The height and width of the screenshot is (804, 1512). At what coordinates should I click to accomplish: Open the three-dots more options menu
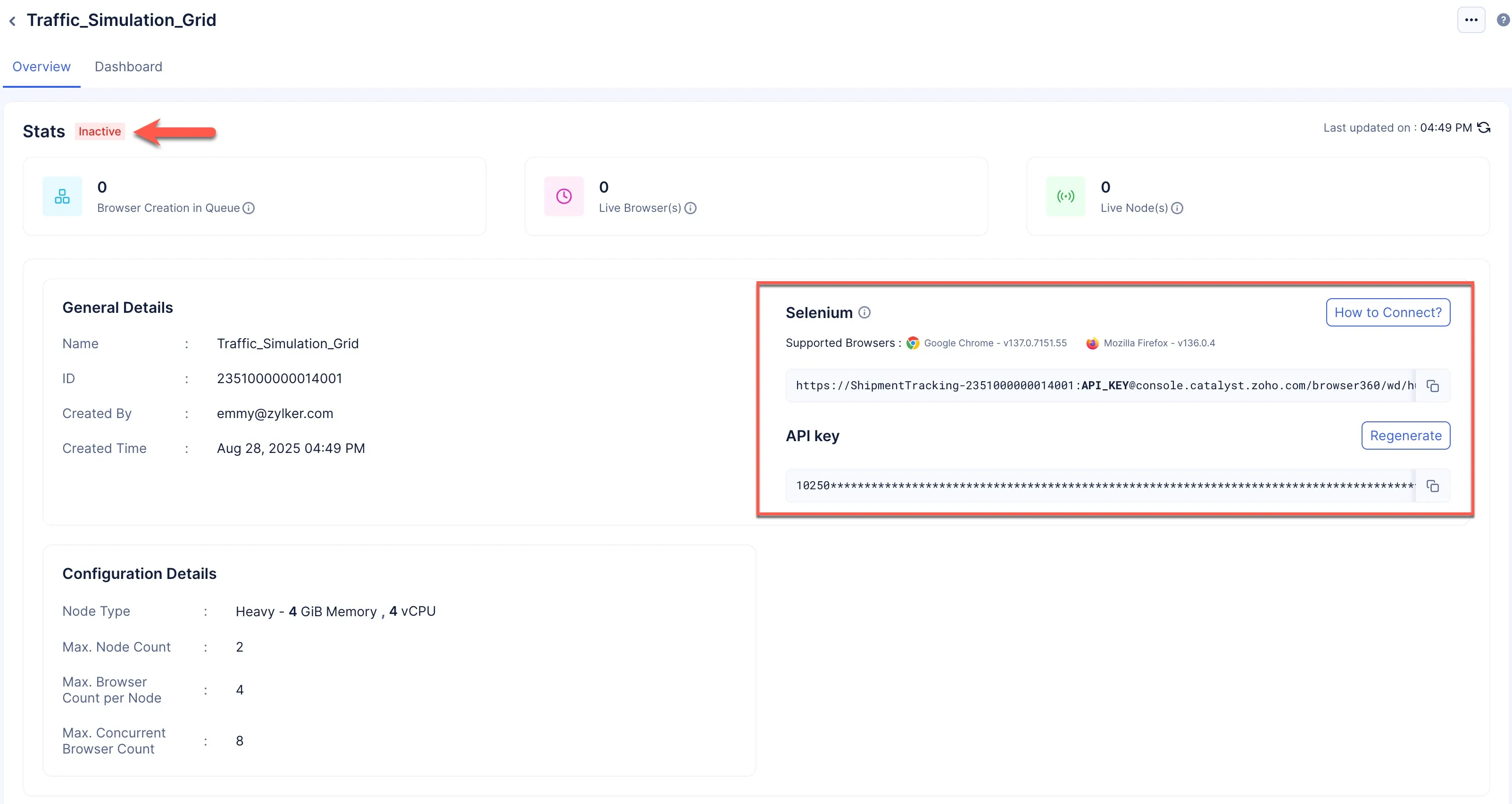[x=1470, y=20]
